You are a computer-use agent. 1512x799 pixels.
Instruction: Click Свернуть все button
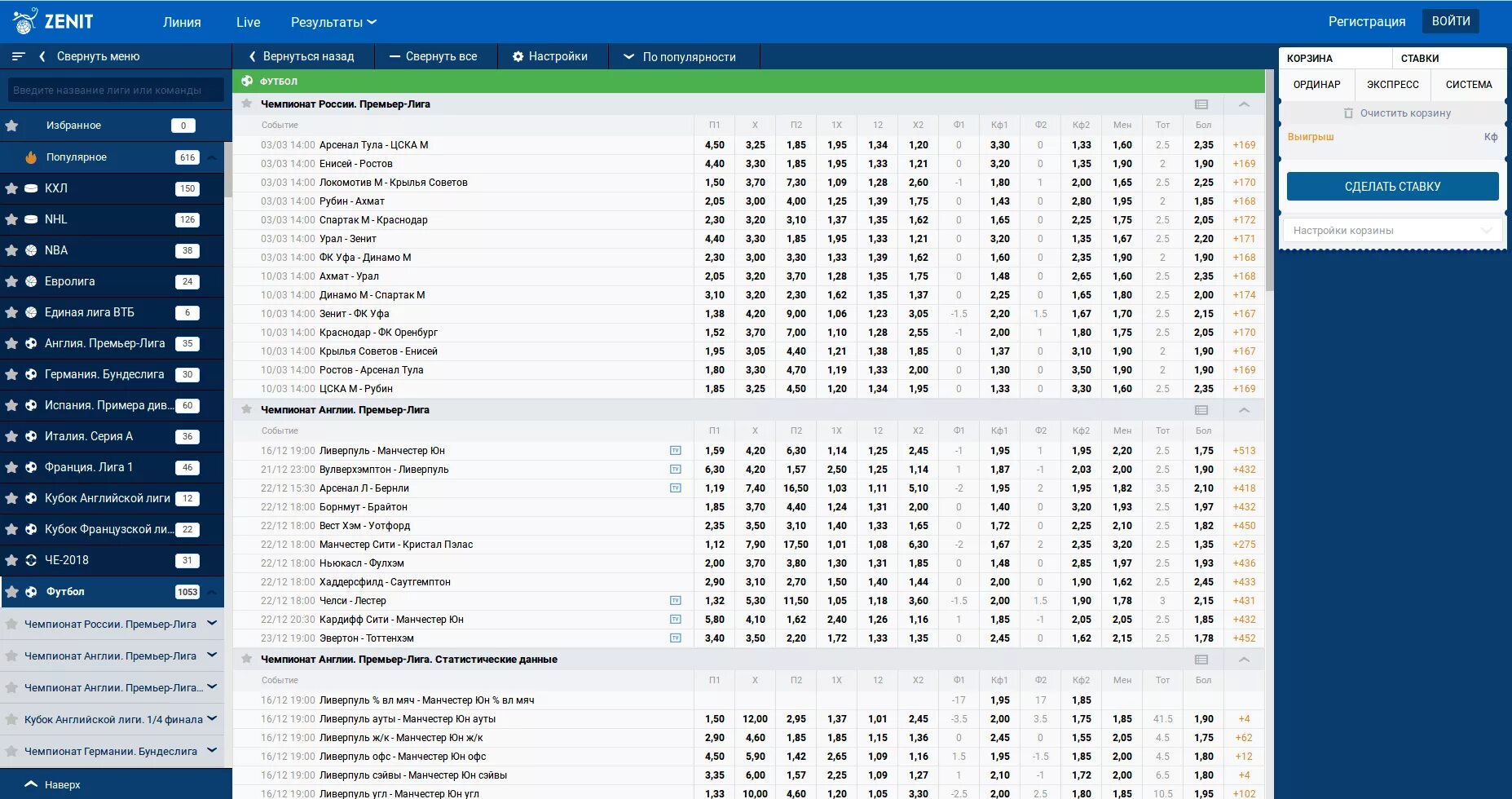point(434,56)
